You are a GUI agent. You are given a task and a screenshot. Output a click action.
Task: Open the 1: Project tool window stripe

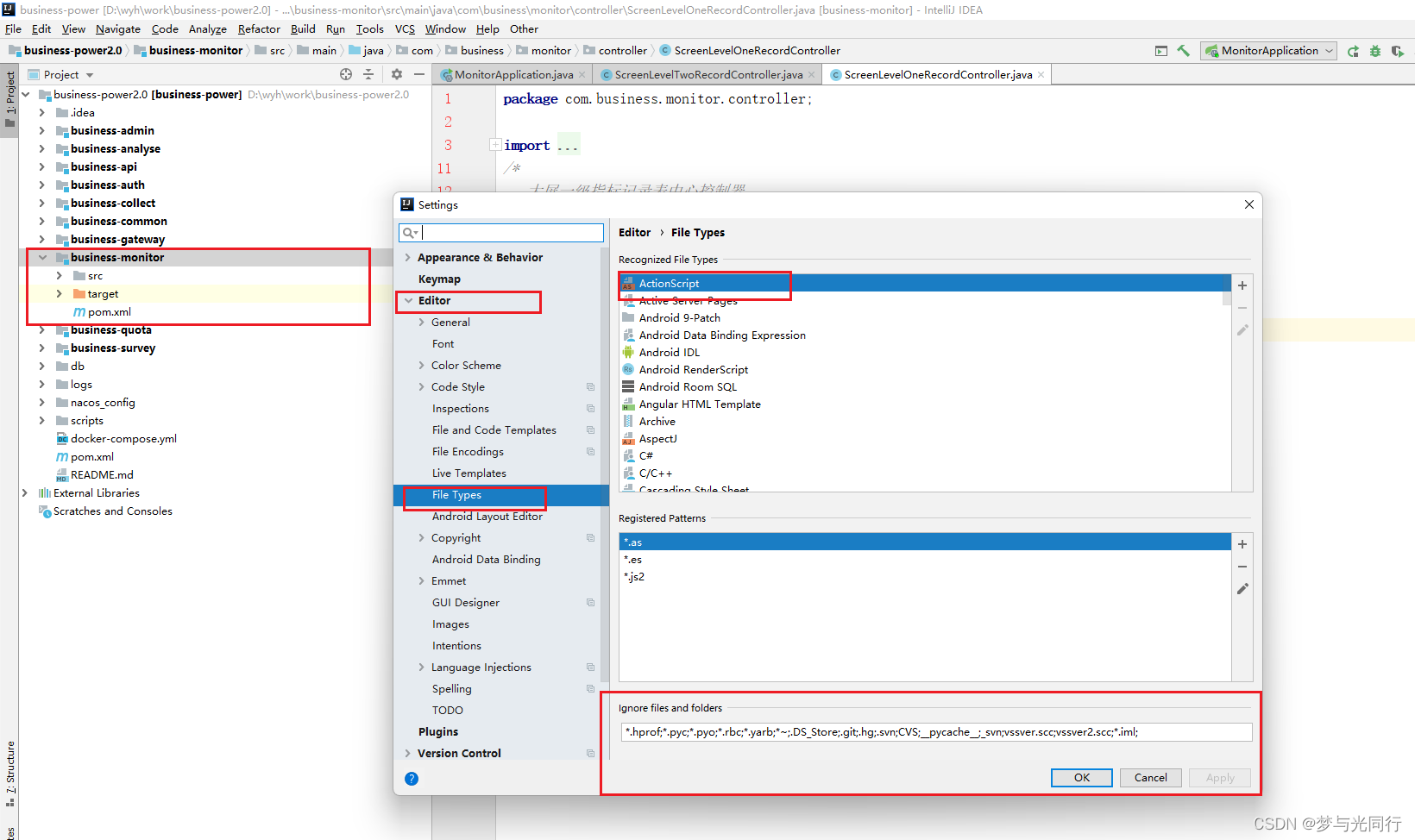pos(10,98)
